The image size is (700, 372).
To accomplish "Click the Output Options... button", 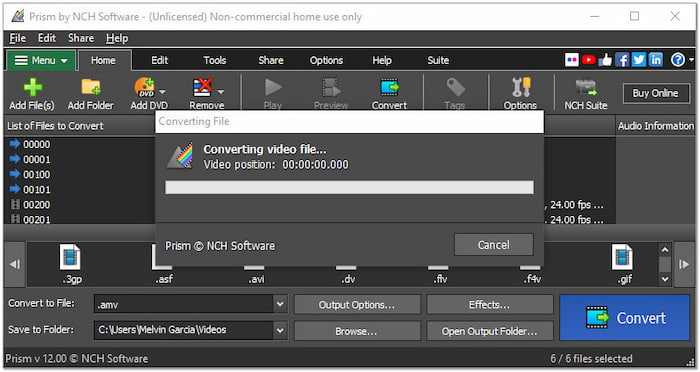I will (x=357, y=305).
